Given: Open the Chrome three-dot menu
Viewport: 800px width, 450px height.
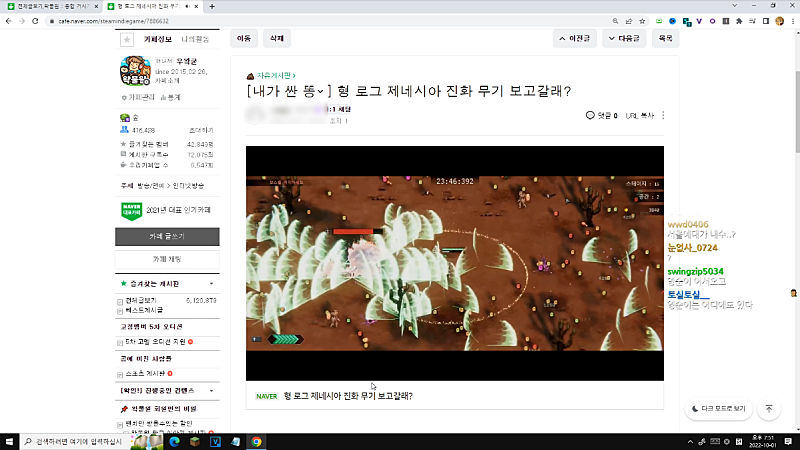Looking at the screenshot, I should [x=793, y=21].
